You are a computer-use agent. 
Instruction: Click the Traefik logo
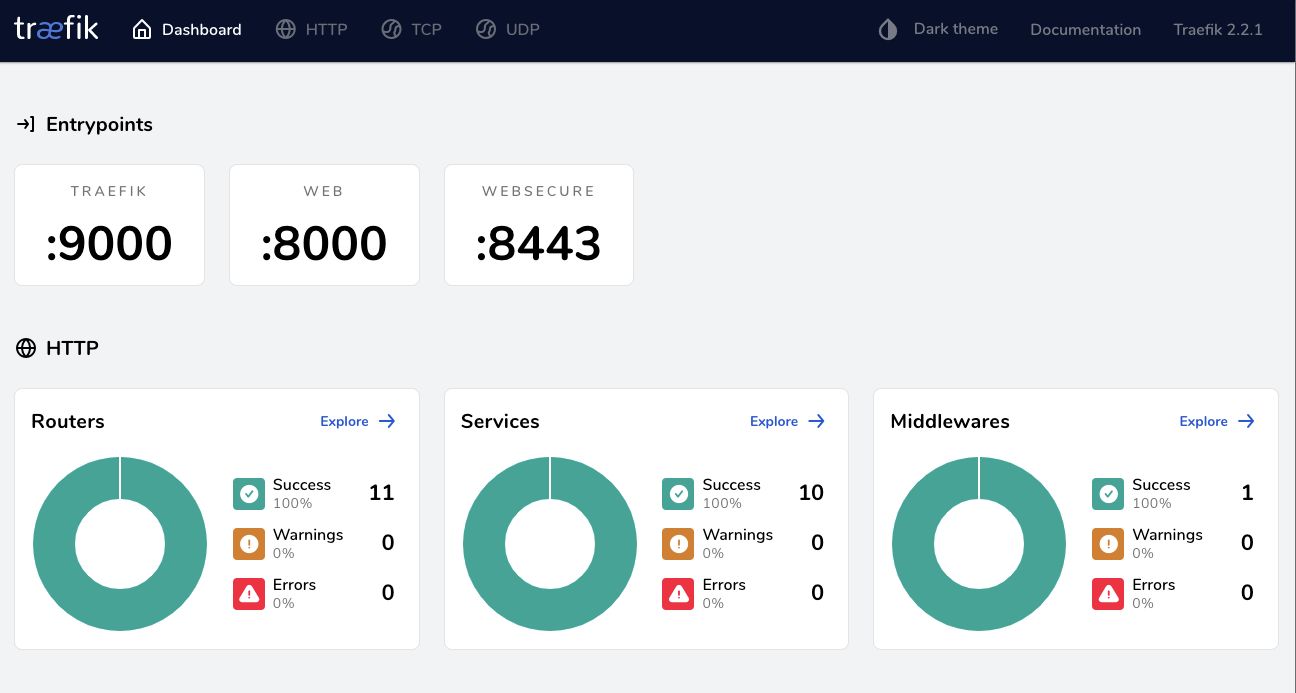pyautogui.click(x=57, y=28)
